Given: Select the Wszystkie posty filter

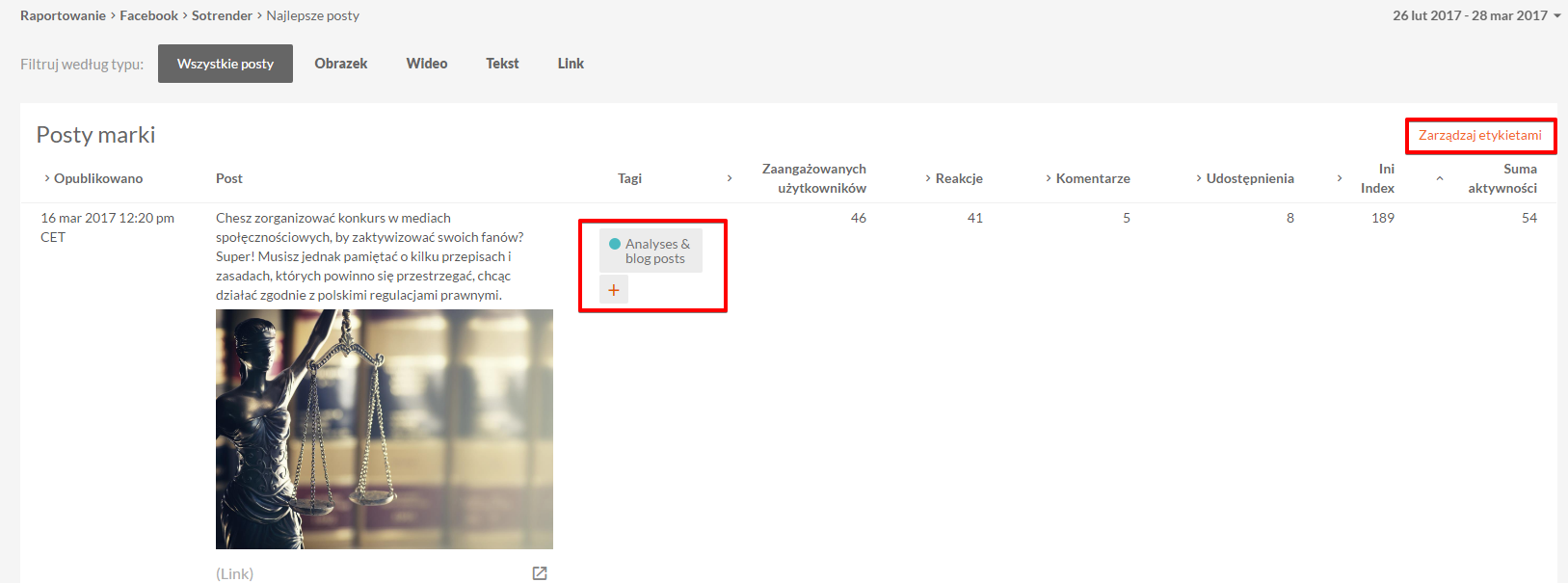Looking at the screenshot, I should [226, 64].
